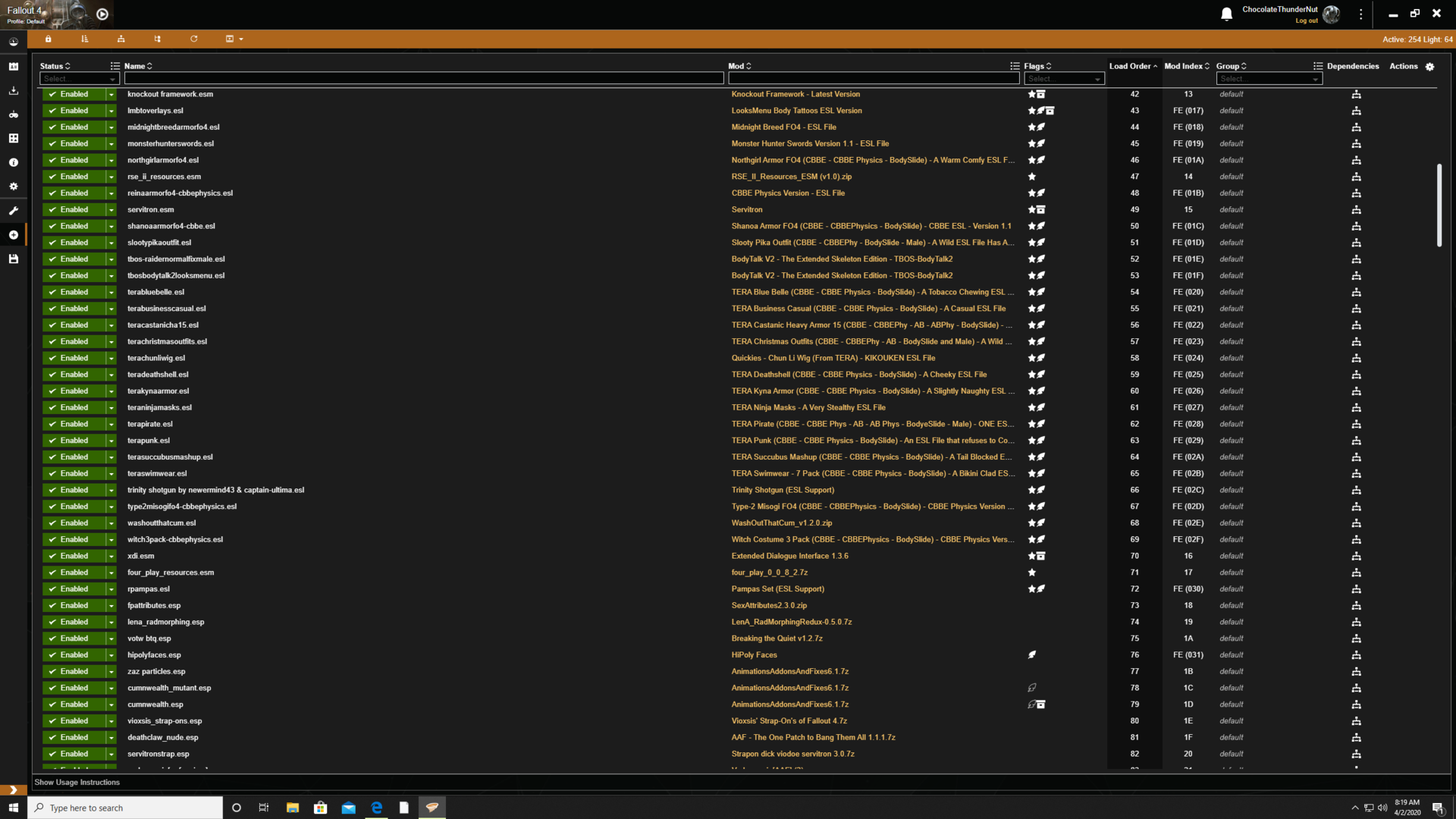The height and width of the screenshot is (819, 1456).
Task: Open dependencies icon for servitron.esm
Action: [1356, 210]
